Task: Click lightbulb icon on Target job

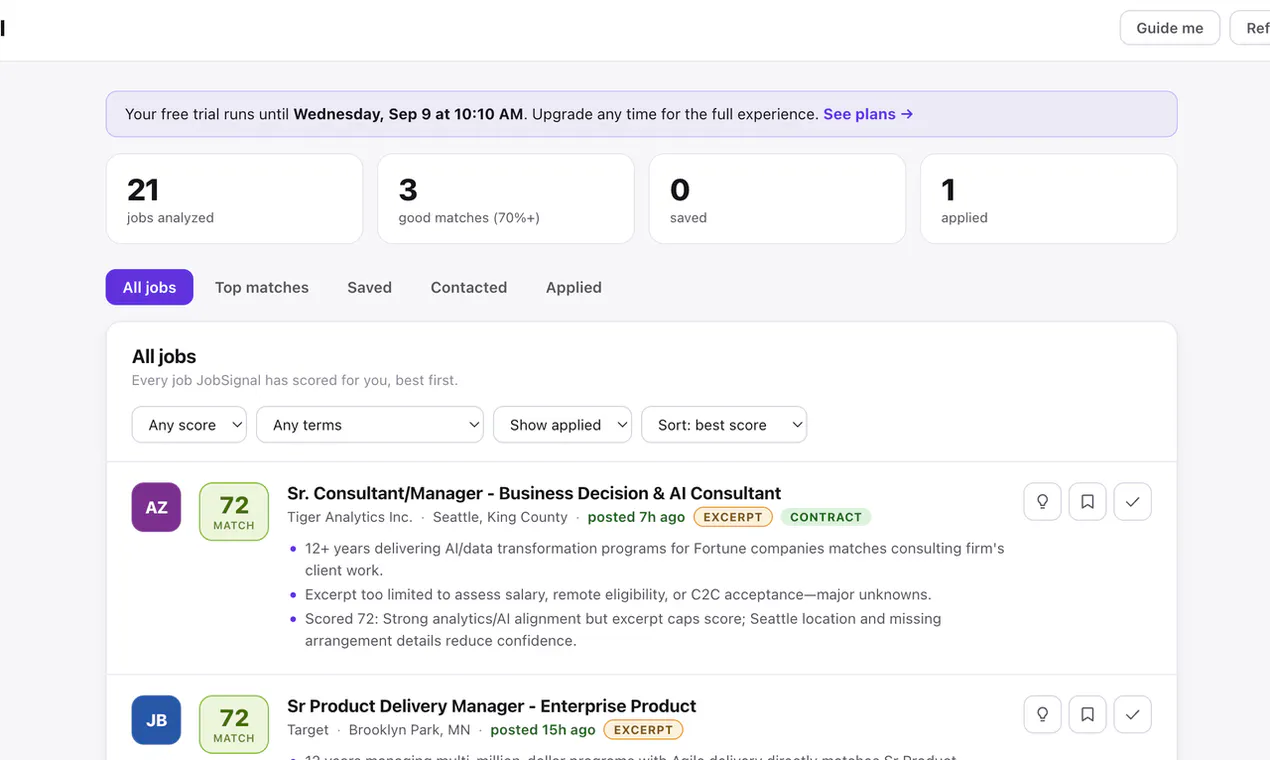Action: click(x=1042, y=714)
